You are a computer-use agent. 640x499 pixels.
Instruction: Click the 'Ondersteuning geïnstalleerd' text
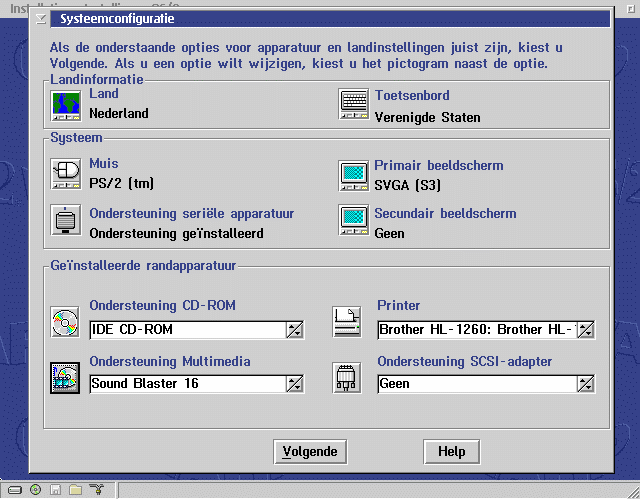[x=176, y=234]
